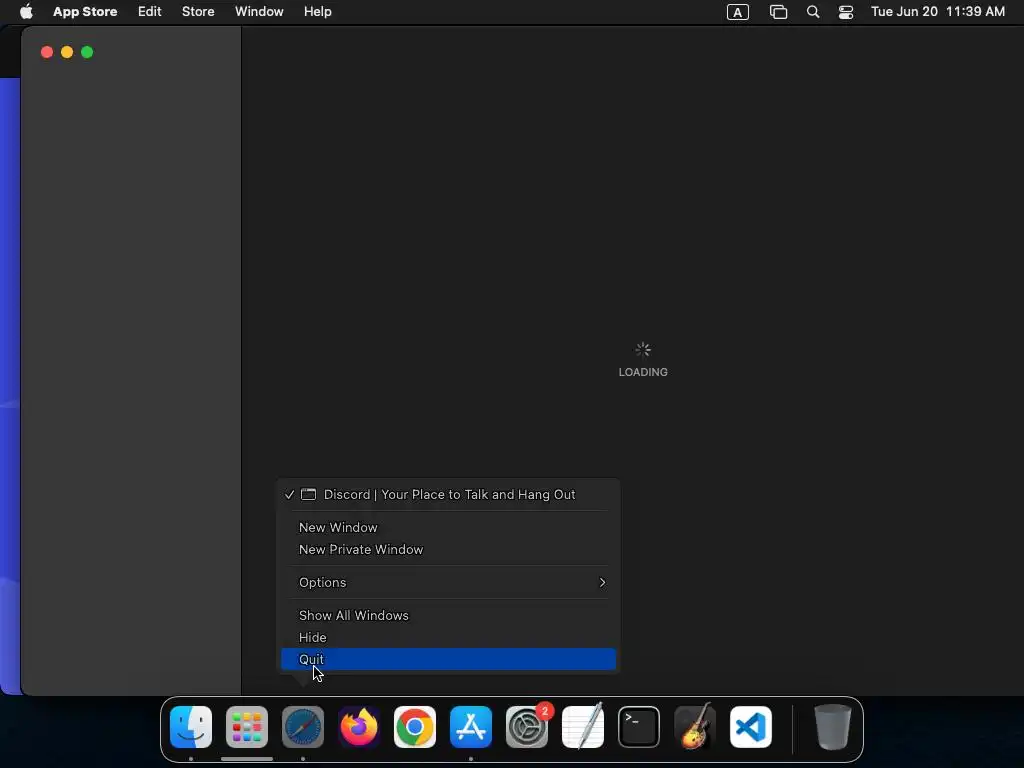1024x768 pixels.
Task: Open the Apple menu
Action: (26, 12)
